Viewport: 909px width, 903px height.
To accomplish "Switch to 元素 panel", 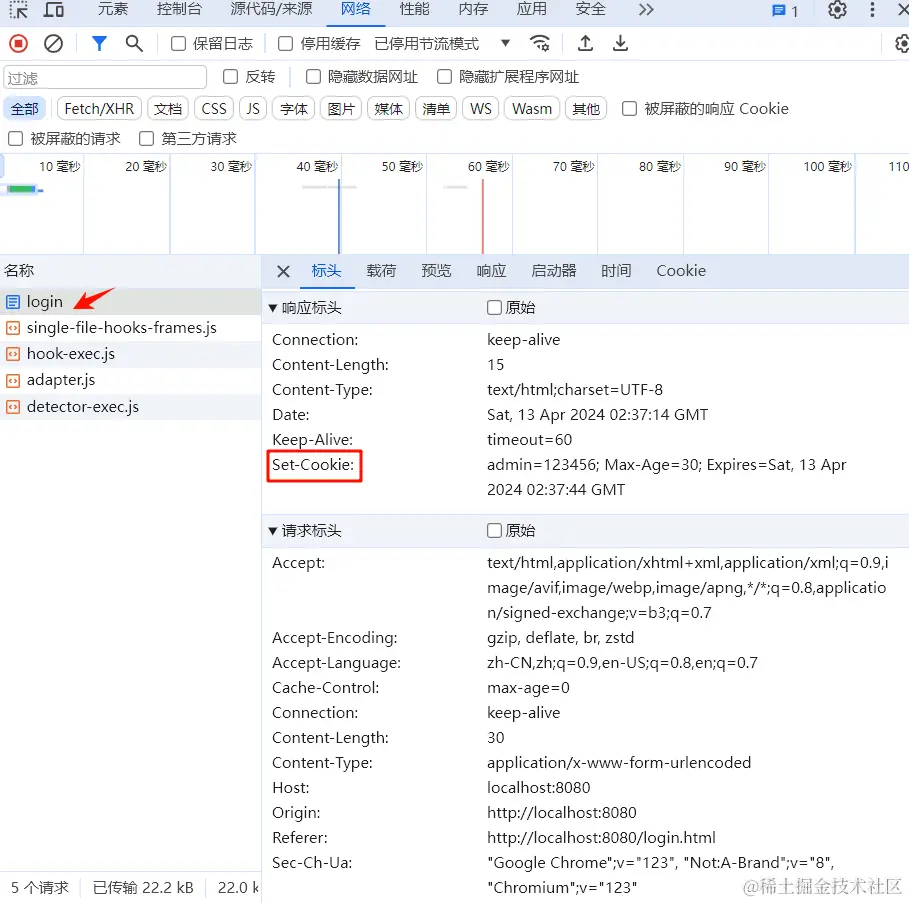I will coord(112,9).
